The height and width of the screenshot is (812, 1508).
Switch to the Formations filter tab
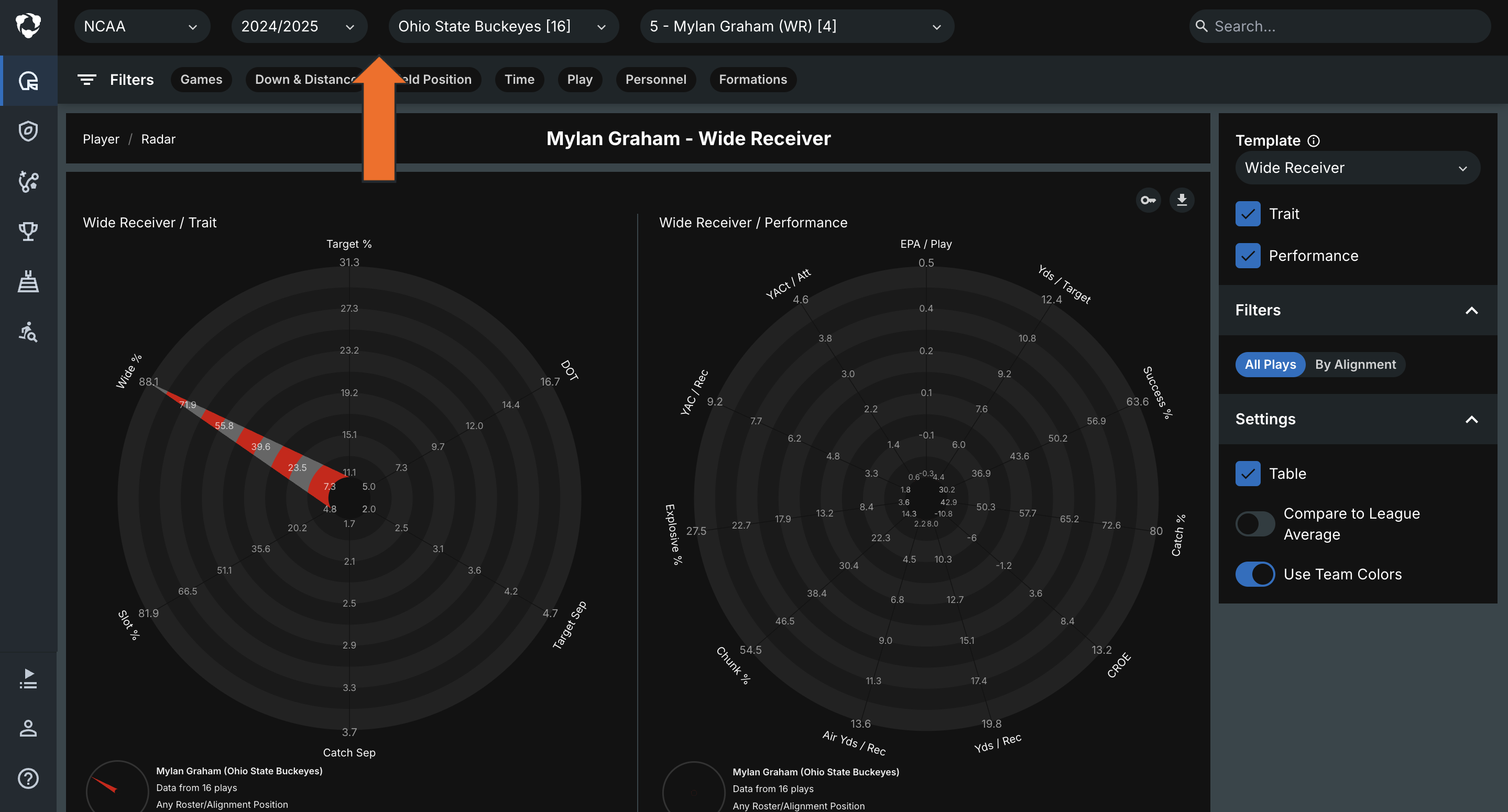click(753, 80)
